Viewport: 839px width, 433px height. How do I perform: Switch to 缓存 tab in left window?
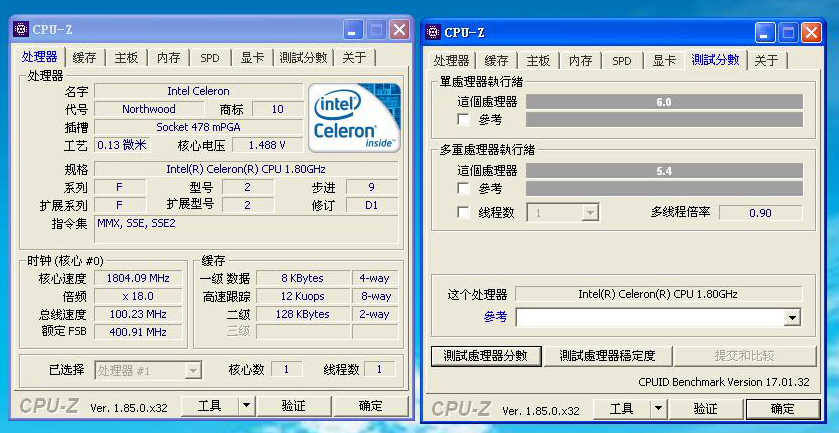(85, 58)
